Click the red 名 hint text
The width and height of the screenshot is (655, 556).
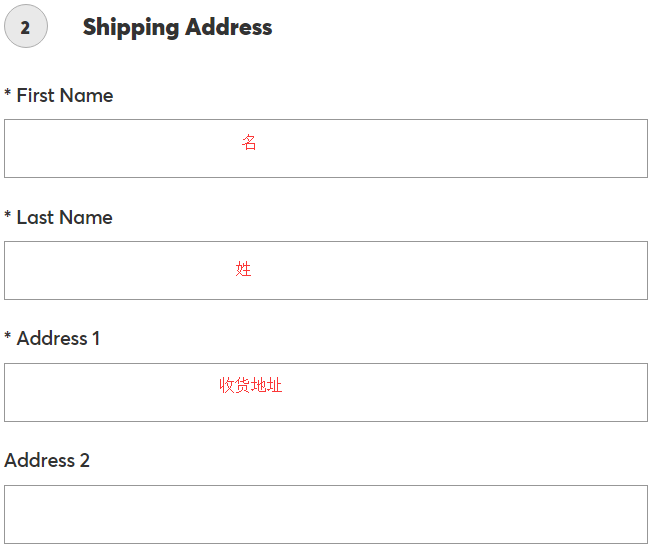(249, 143)
